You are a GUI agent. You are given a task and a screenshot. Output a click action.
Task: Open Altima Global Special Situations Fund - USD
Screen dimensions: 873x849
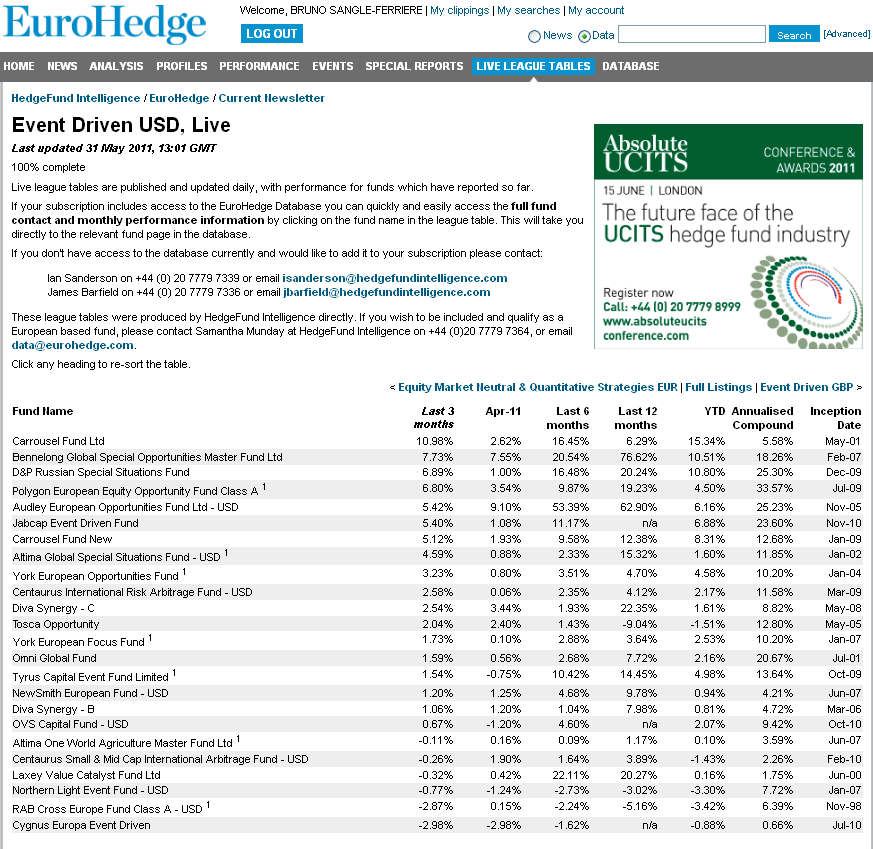coord(116,557)
